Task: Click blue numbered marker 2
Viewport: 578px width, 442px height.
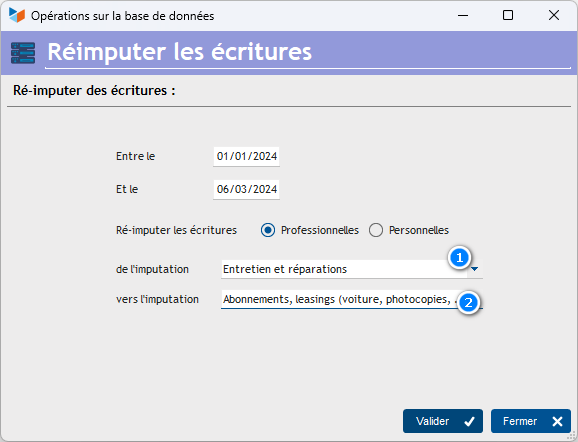Action: (468, 303)
